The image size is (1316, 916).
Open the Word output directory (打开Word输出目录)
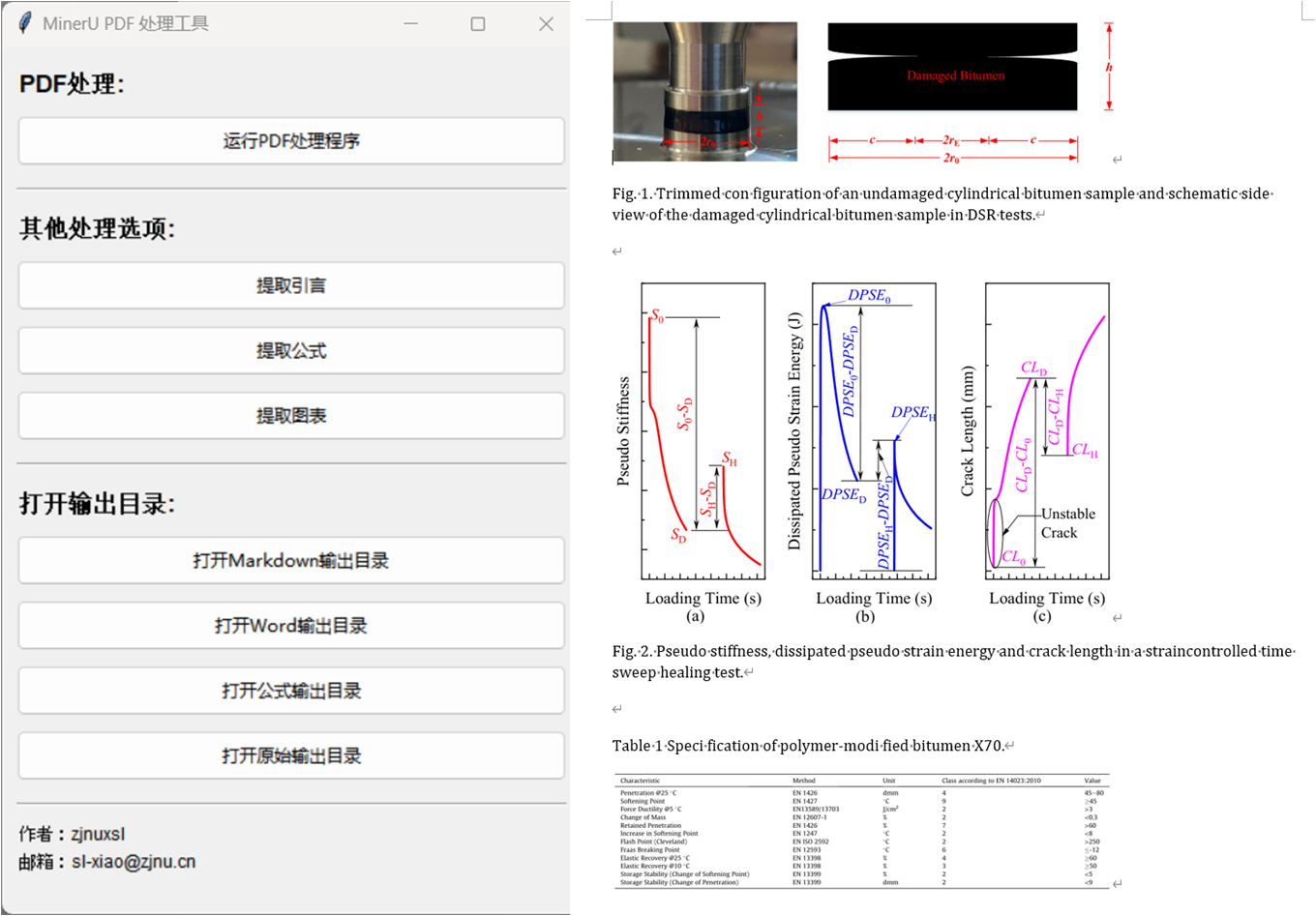pos(291,626)
